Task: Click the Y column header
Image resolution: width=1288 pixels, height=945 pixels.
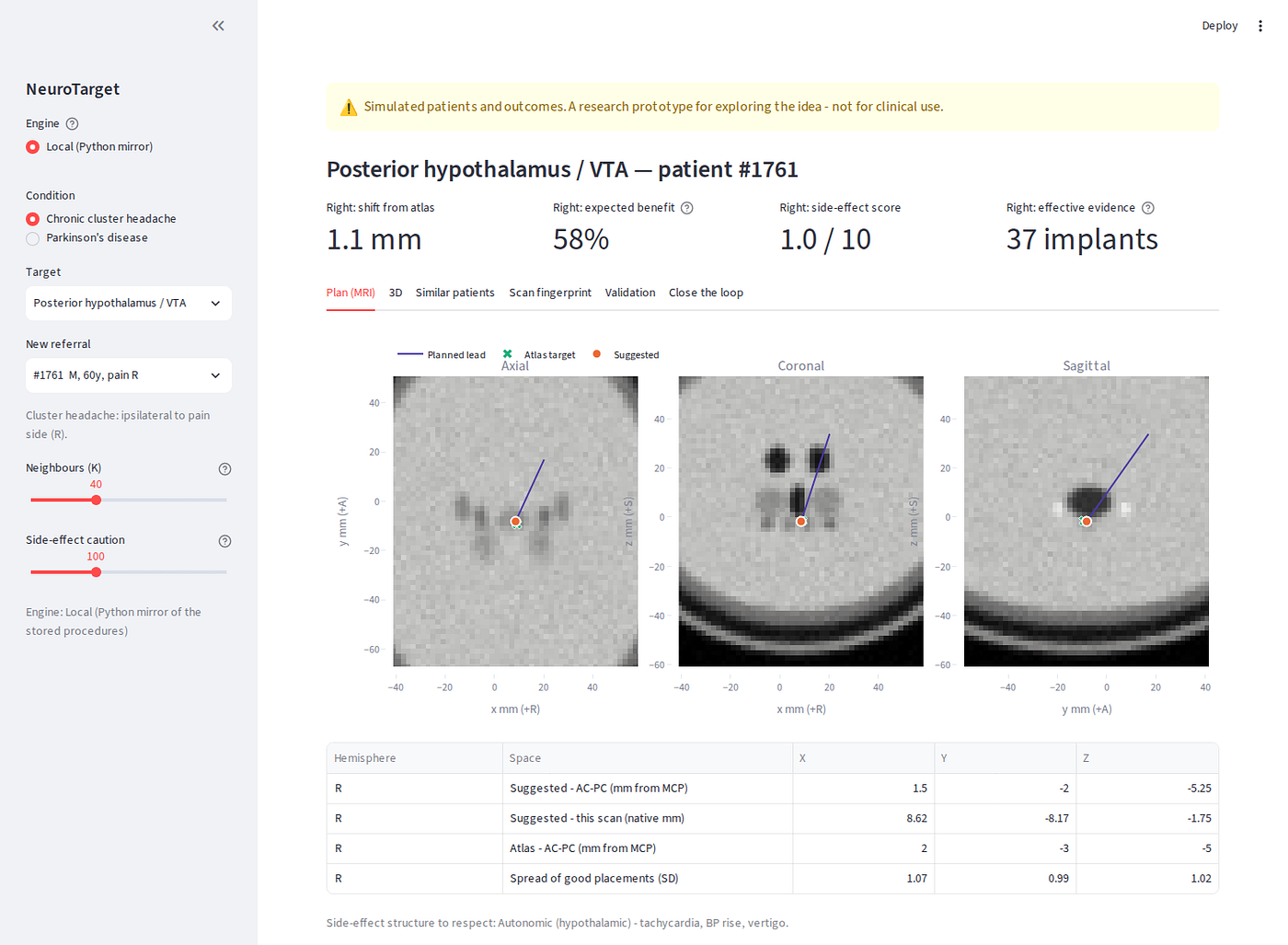Action: tap(1006, 758)
